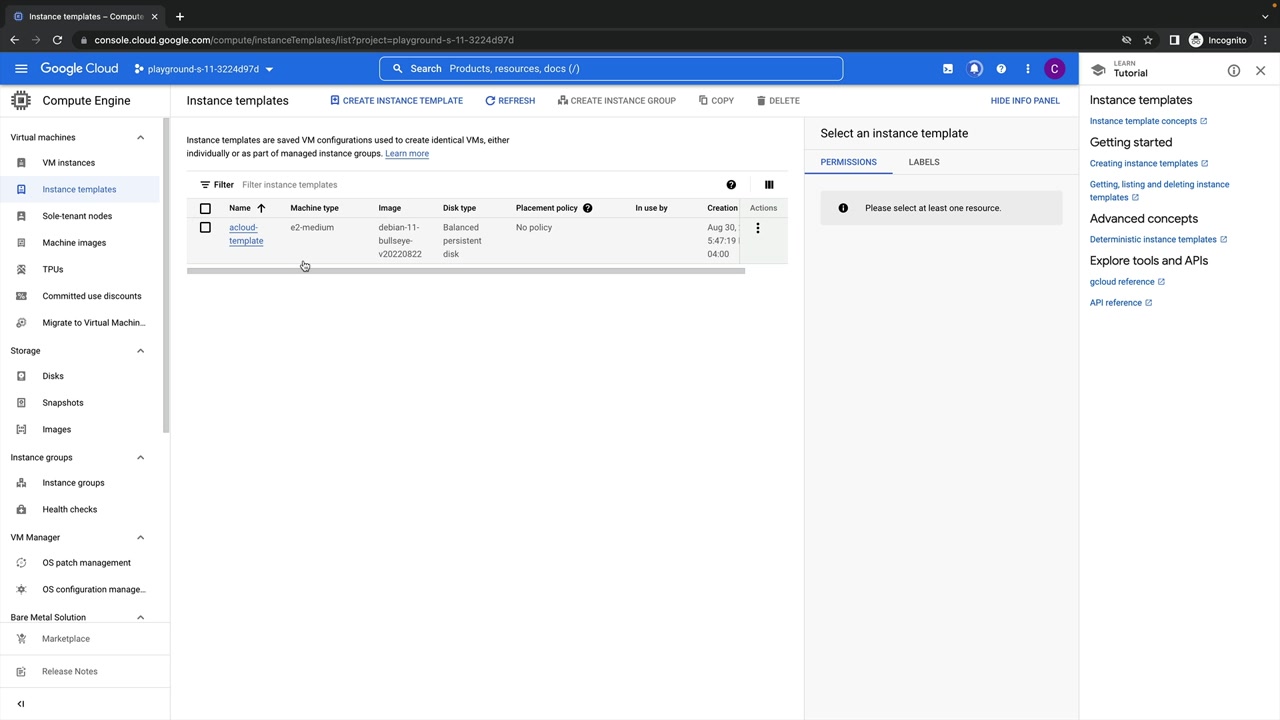Open the API reference link

[x=1121, y=303]
